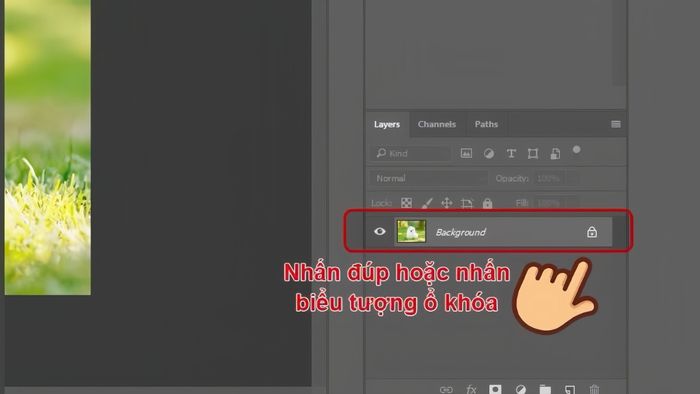Switch to the Paths tab
Image resolution: width=700 pixels, height=394 pixels.
[x=486, y=124]
